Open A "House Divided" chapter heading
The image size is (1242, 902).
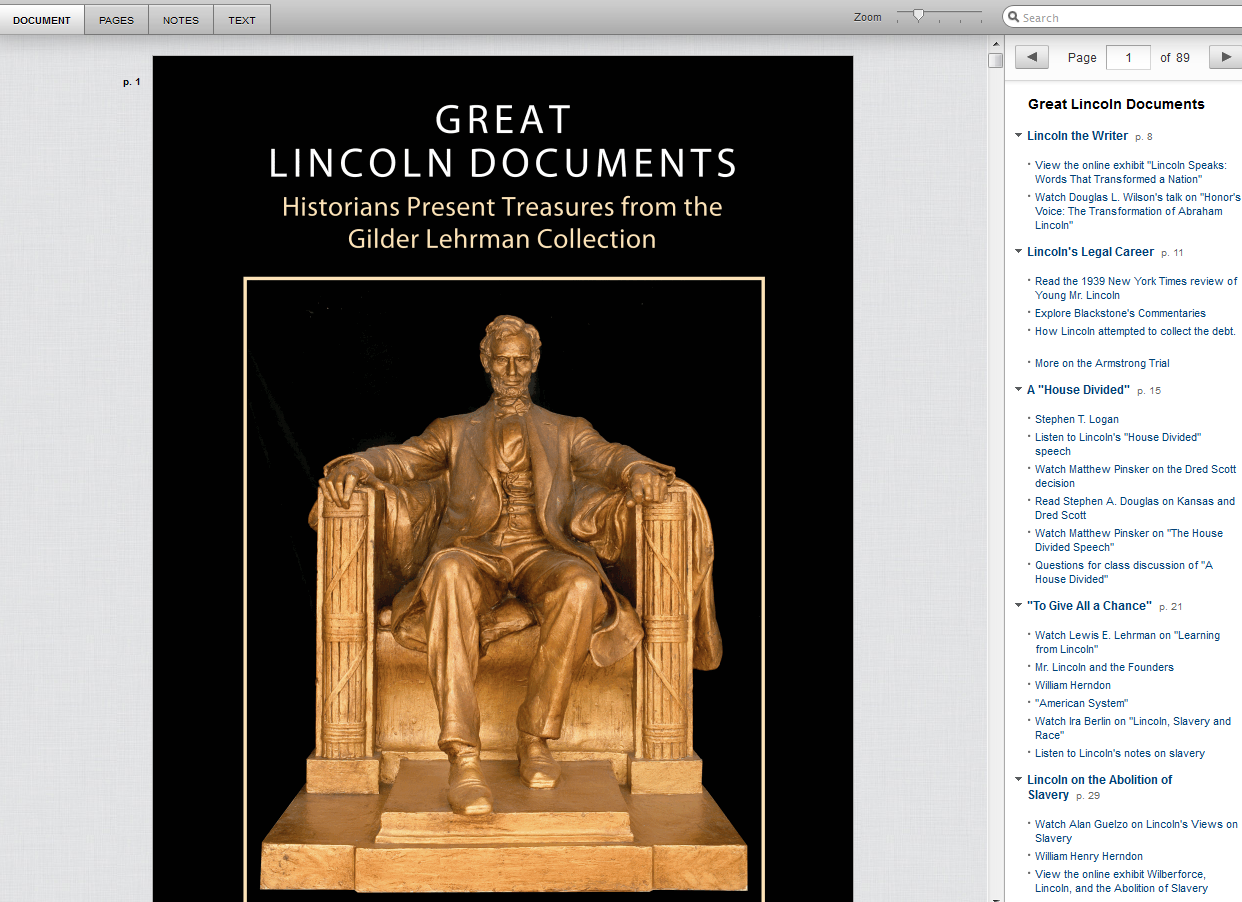(x=1078, y=390)
